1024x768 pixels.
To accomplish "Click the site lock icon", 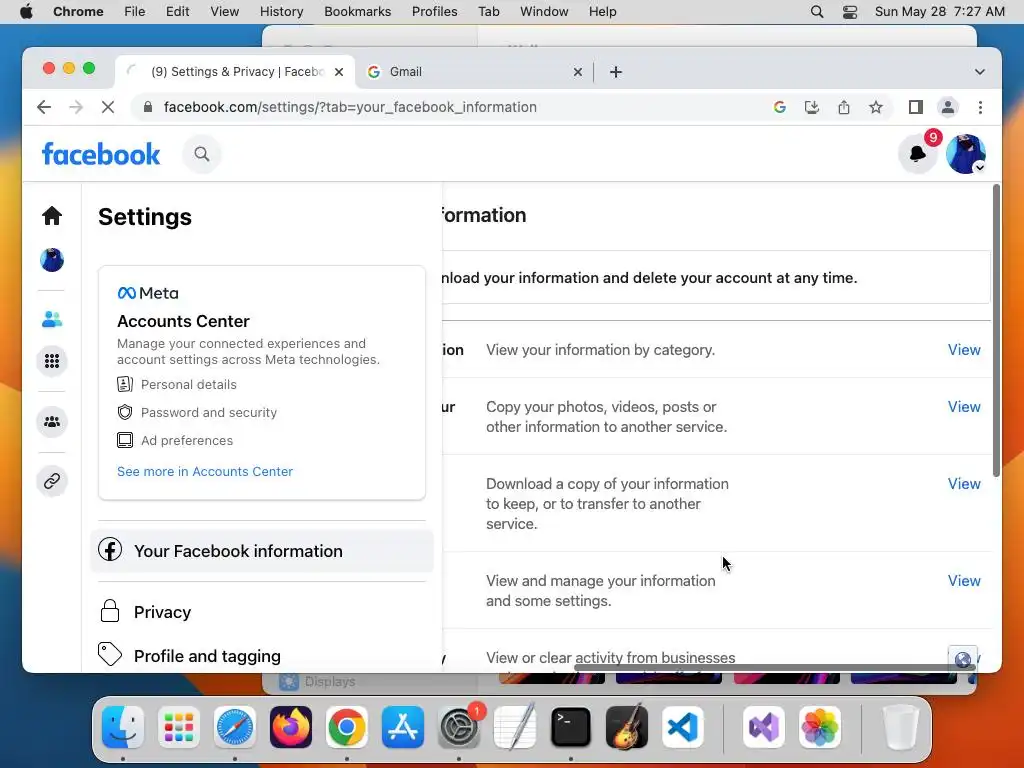I will pyautogui.click(x=148, y=107).
